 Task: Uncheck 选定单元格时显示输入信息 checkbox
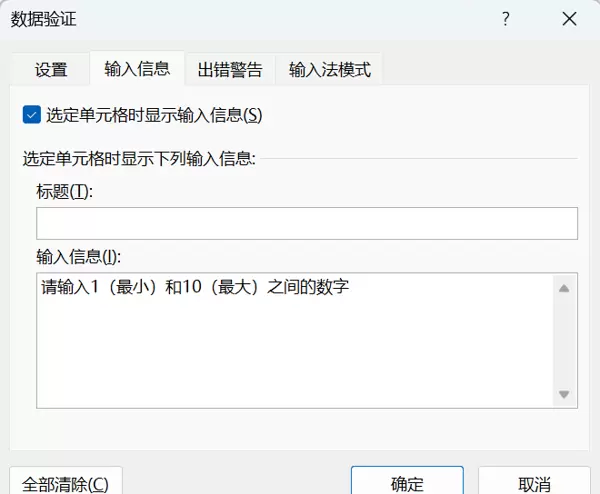pos(31,115)
